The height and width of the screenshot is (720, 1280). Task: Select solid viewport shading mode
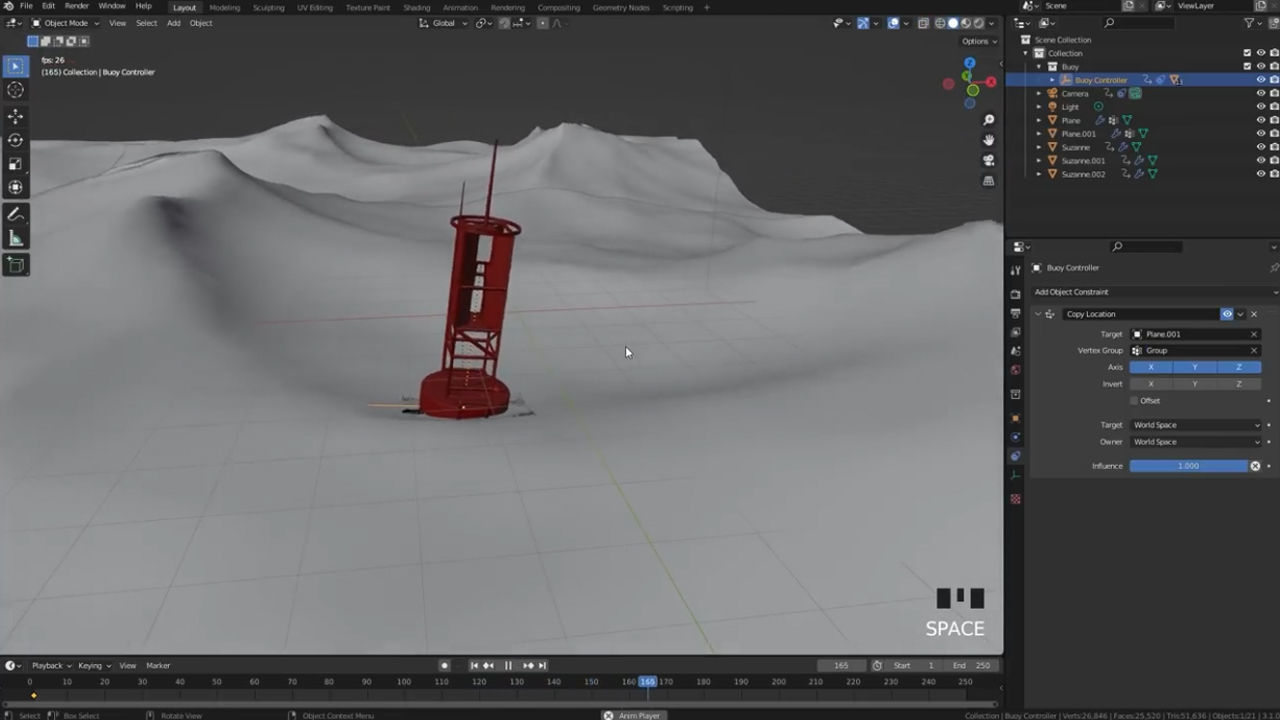tap(953, 23)
